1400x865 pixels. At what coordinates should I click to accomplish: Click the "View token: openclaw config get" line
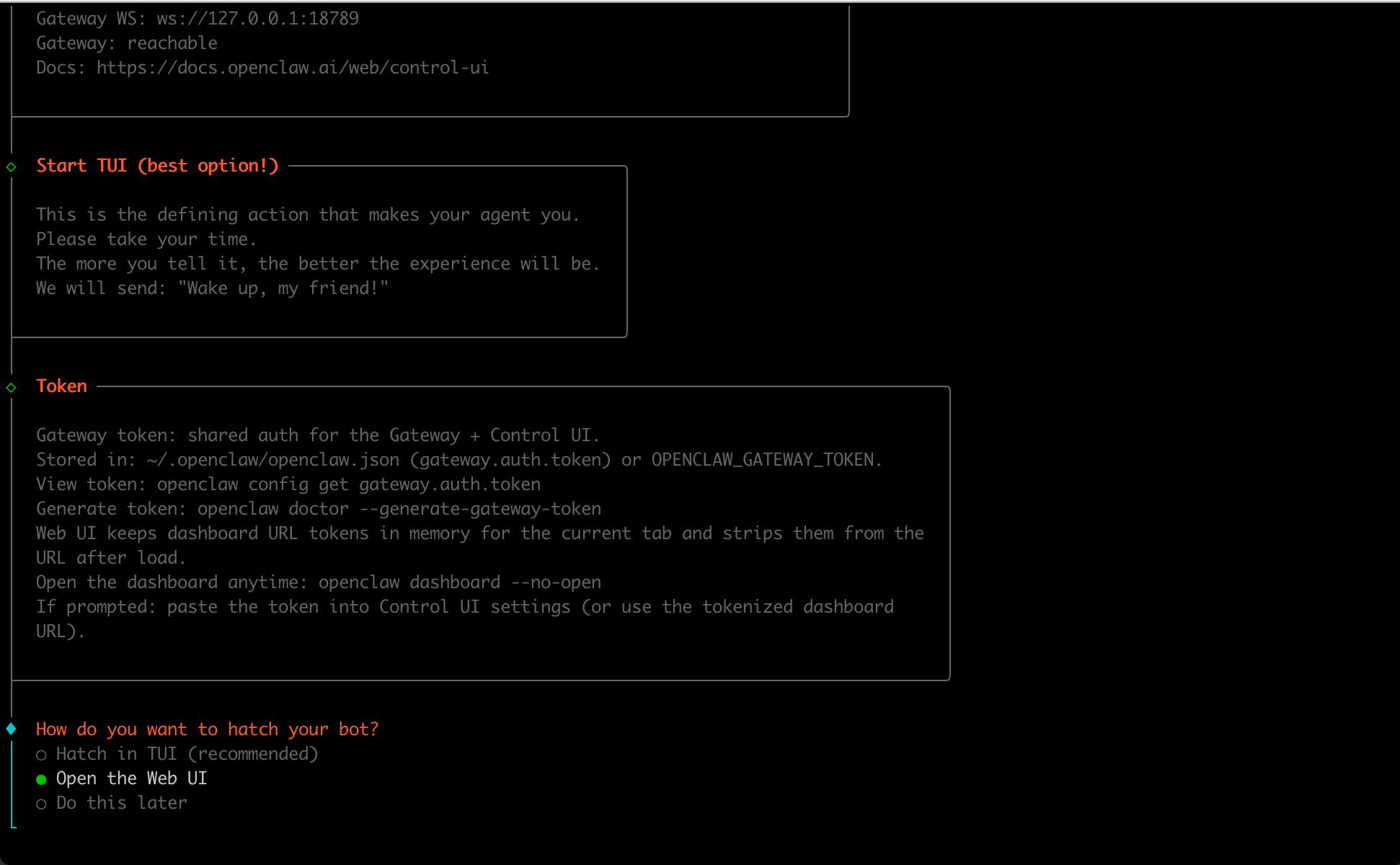(x=288, y=484)
